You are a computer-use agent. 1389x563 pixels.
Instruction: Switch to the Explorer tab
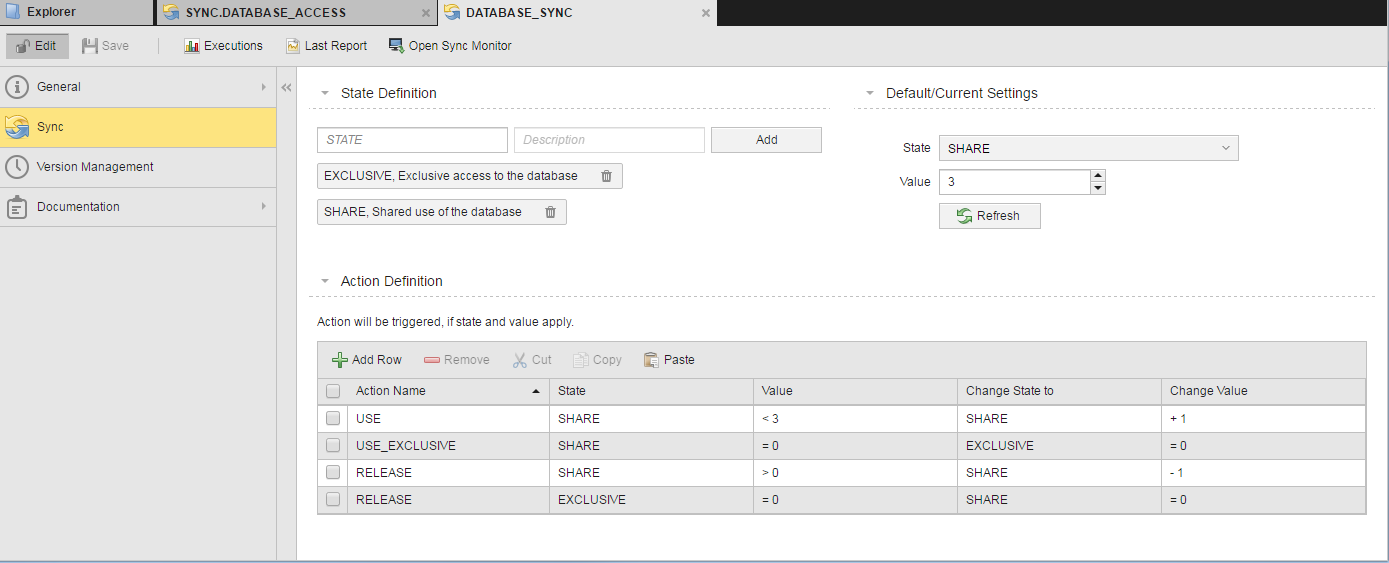(50, 13)
